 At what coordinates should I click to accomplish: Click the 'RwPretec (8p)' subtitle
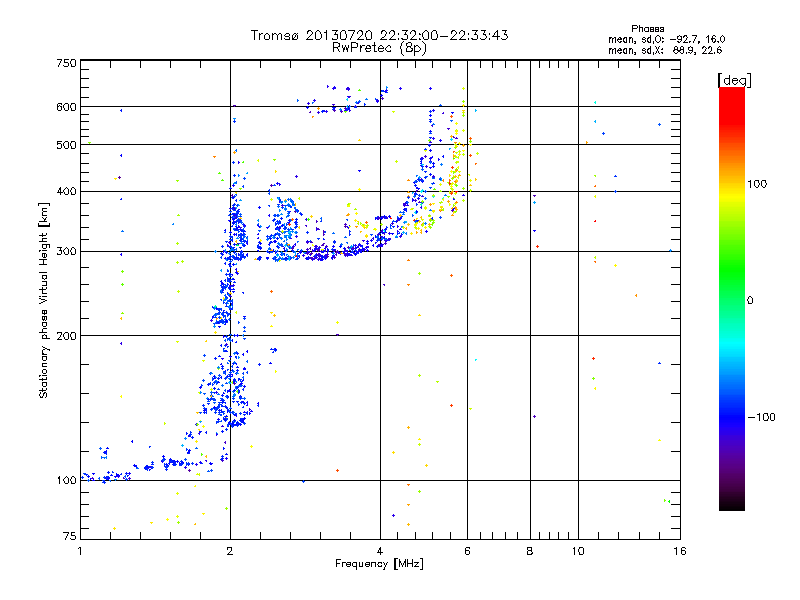click(379, 48)
